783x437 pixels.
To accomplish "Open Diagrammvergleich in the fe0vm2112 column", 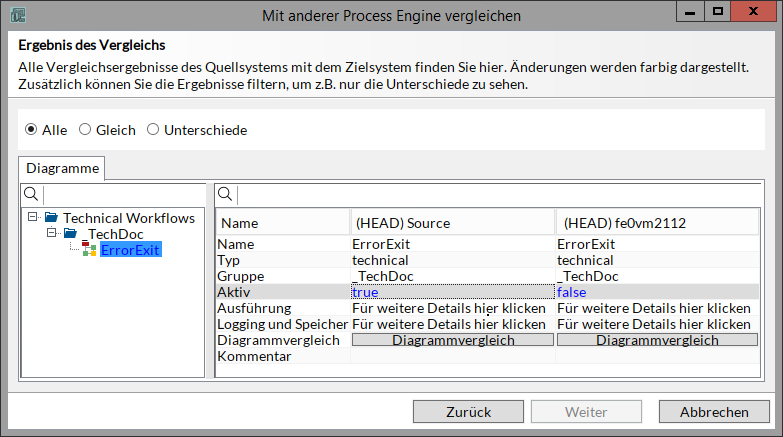I will coord(657,340).
